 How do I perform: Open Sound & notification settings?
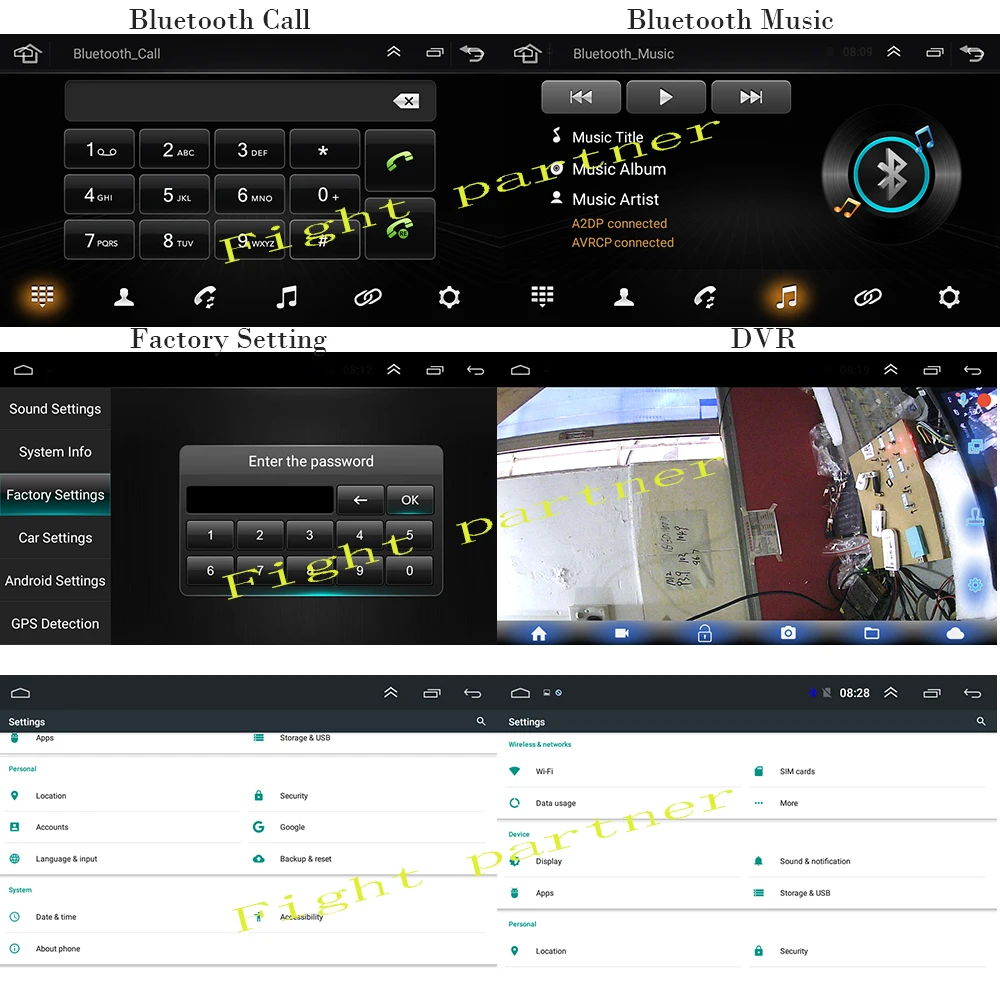(x=867, y=861)
